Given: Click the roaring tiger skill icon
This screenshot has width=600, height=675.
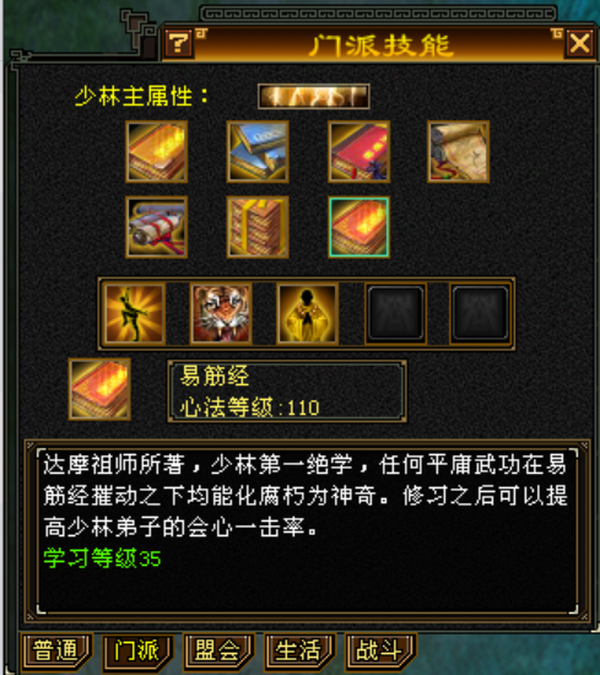Looking at the screenshot, I should [x=221, y=314].
